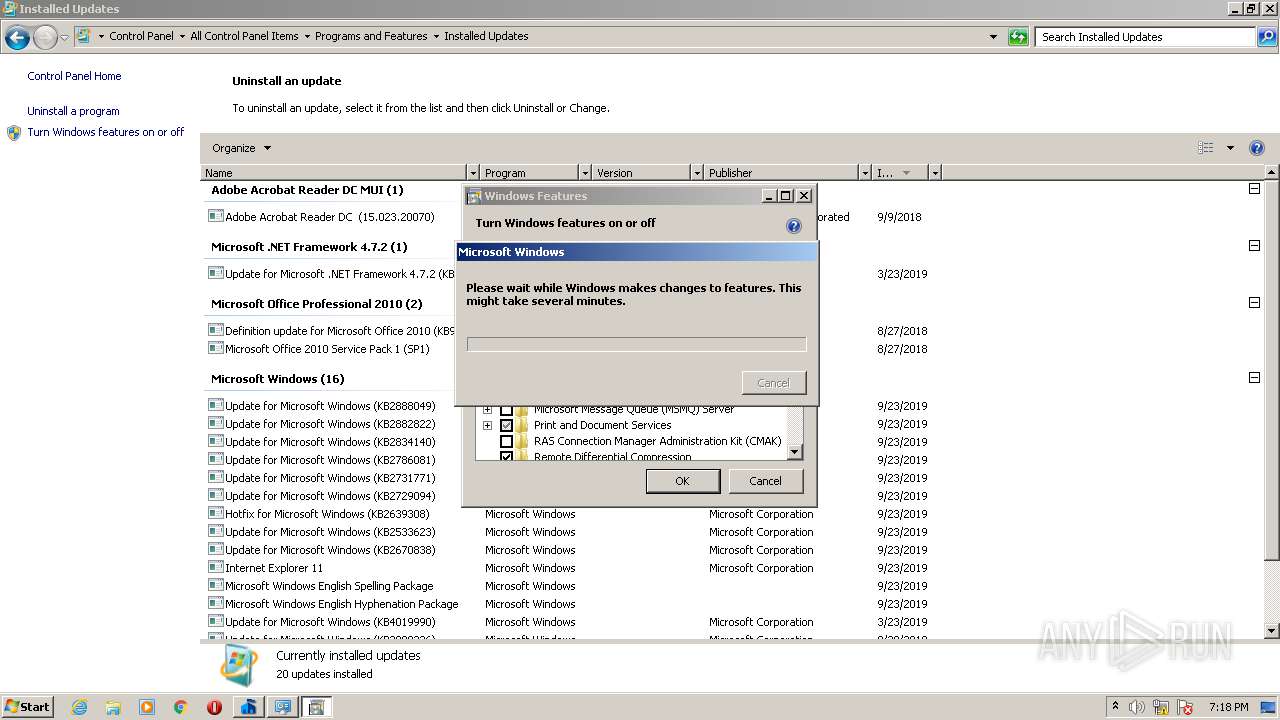Click the Internet Explorer 11 row icon

[215, 567]
